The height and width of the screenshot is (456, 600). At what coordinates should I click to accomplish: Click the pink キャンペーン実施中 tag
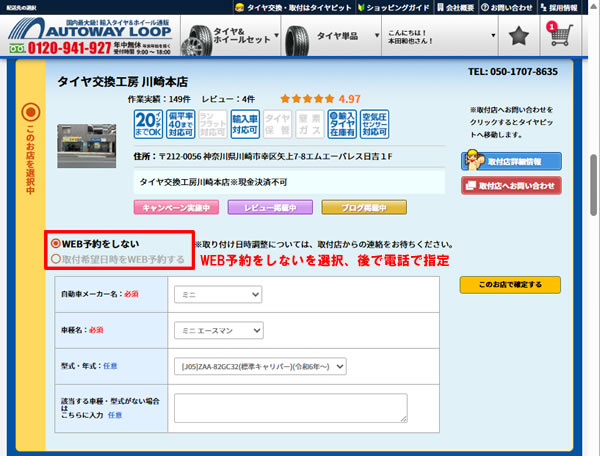click(173, 207)
